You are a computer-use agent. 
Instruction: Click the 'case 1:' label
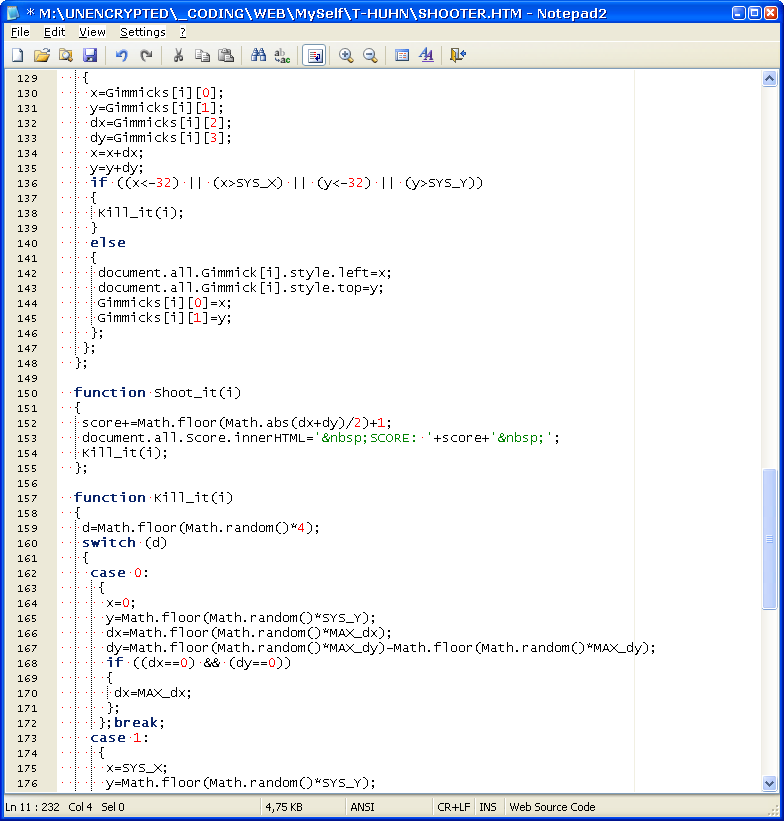(119, 738)
